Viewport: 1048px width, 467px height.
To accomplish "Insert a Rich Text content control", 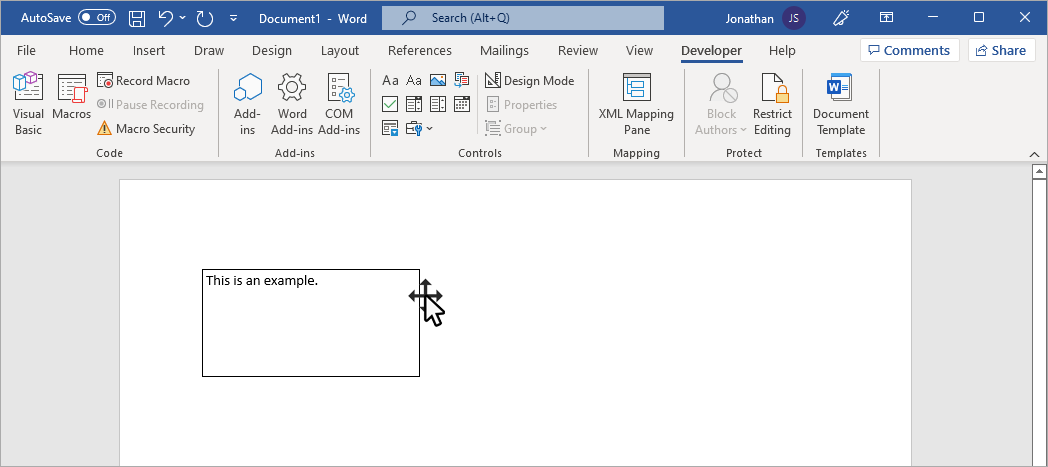I will [x=390, y=81].
